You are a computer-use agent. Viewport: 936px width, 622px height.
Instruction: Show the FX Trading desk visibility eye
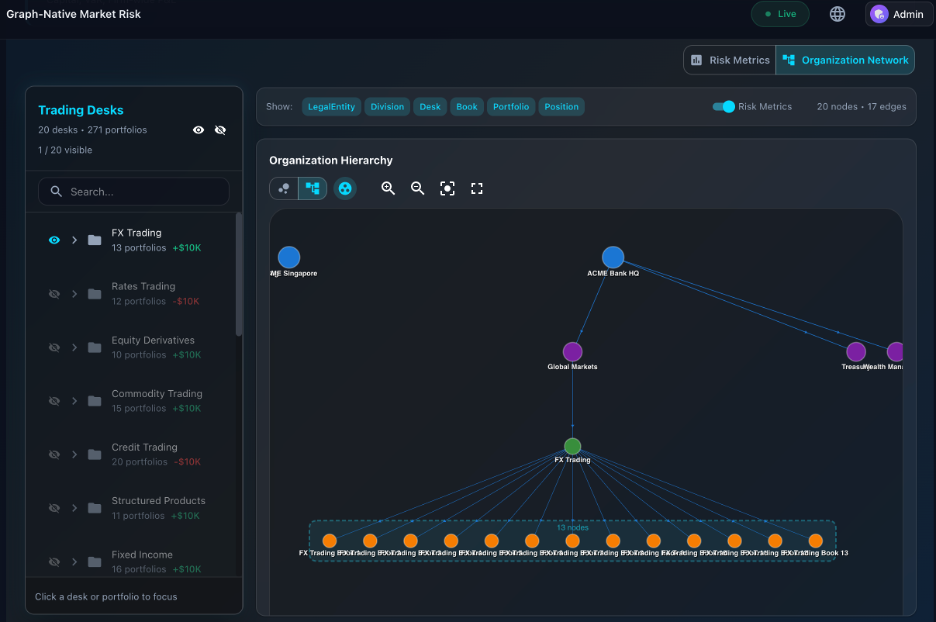pos(54,240)
